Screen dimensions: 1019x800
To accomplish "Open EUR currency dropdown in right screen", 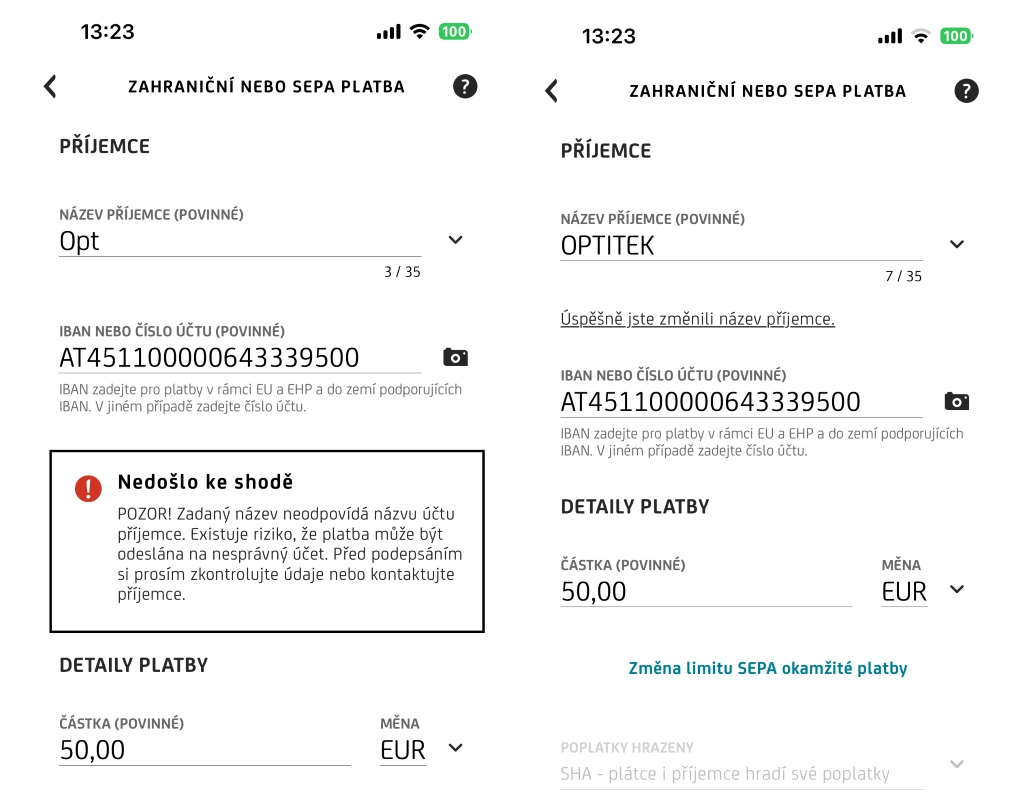I will point(956,590).
